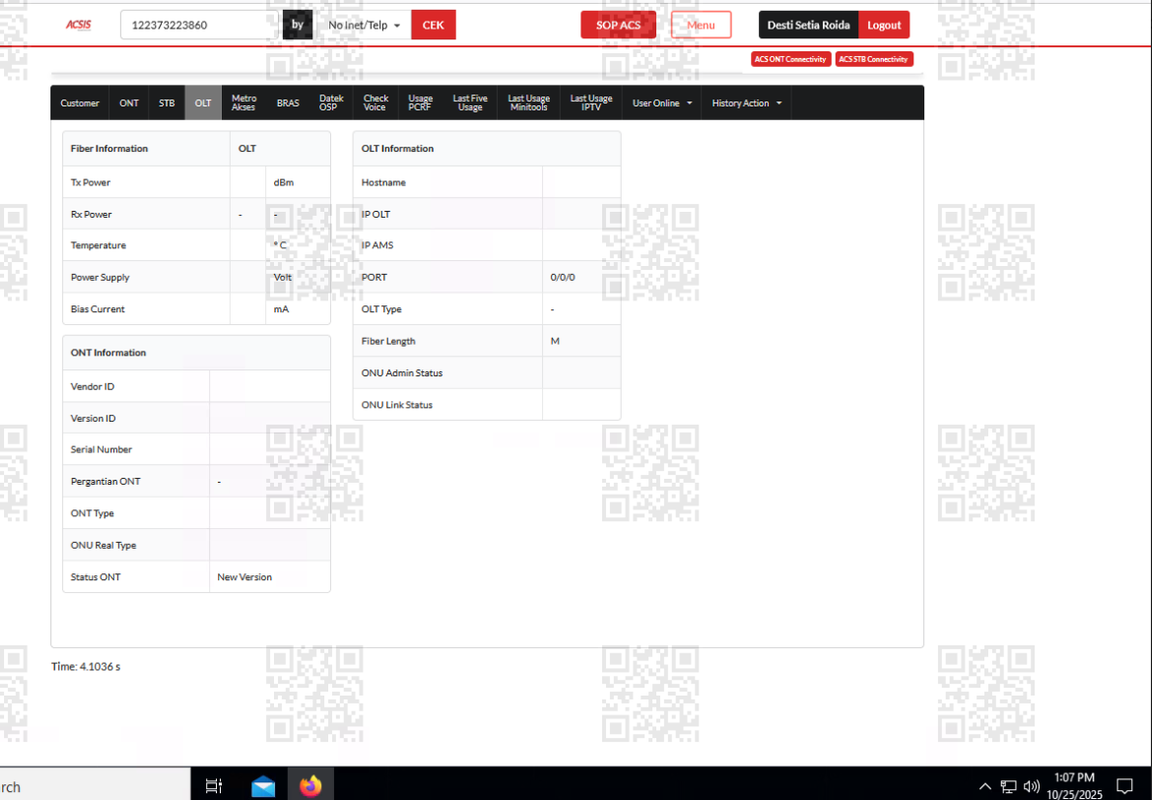Select the OLT tab
Viewport: 1152px width, 800px height.
(203, 103)
